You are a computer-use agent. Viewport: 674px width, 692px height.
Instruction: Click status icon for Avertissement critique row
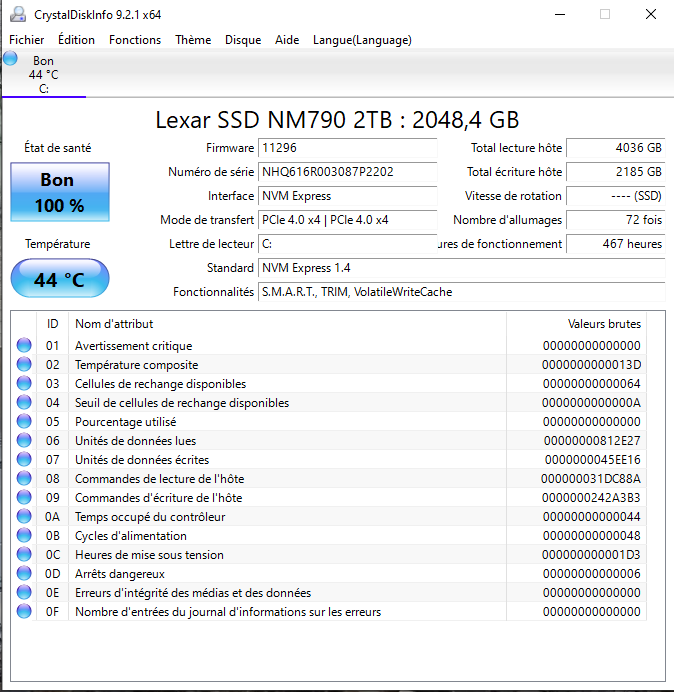click(x=24, y=346)
